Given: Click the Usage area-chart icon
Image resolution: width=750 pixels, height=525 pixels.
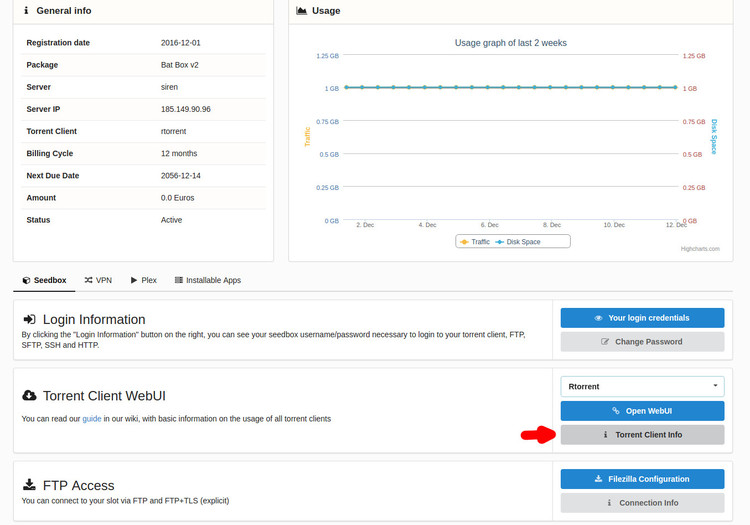Looking at the screenshot, I should click(x=301, y=11).
